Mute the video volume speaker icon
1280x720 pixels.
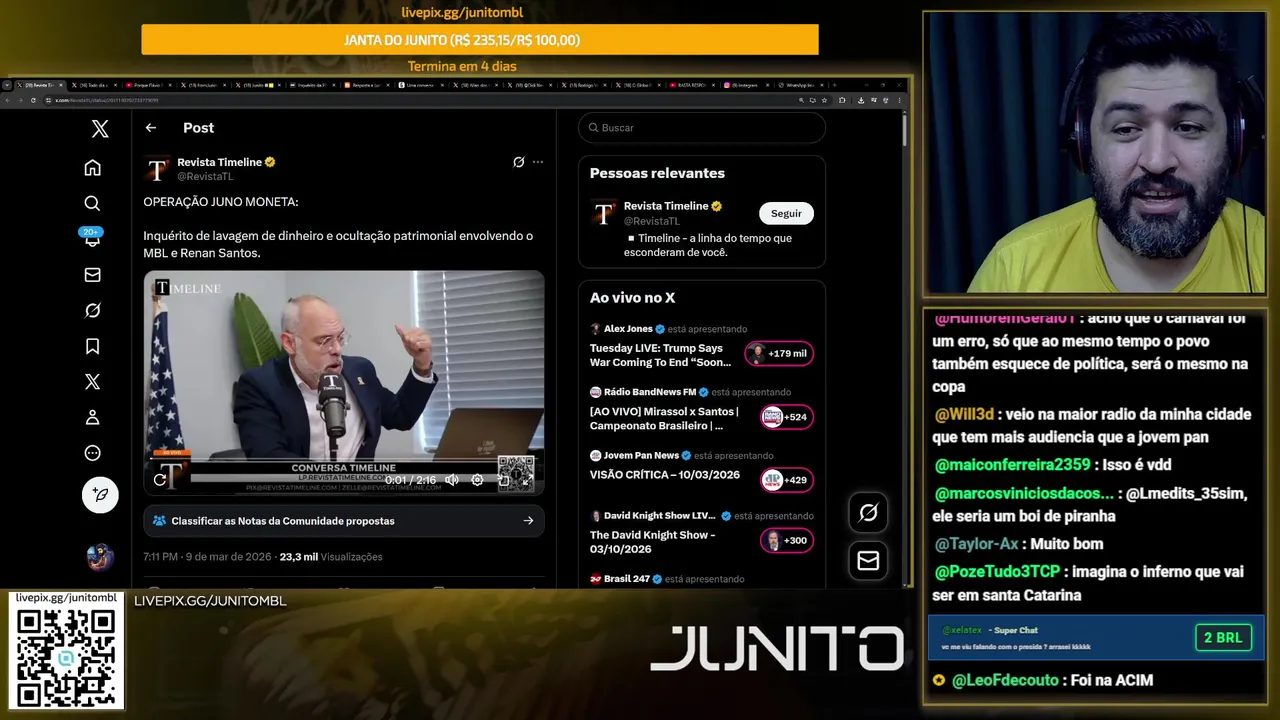pos(452,480)
